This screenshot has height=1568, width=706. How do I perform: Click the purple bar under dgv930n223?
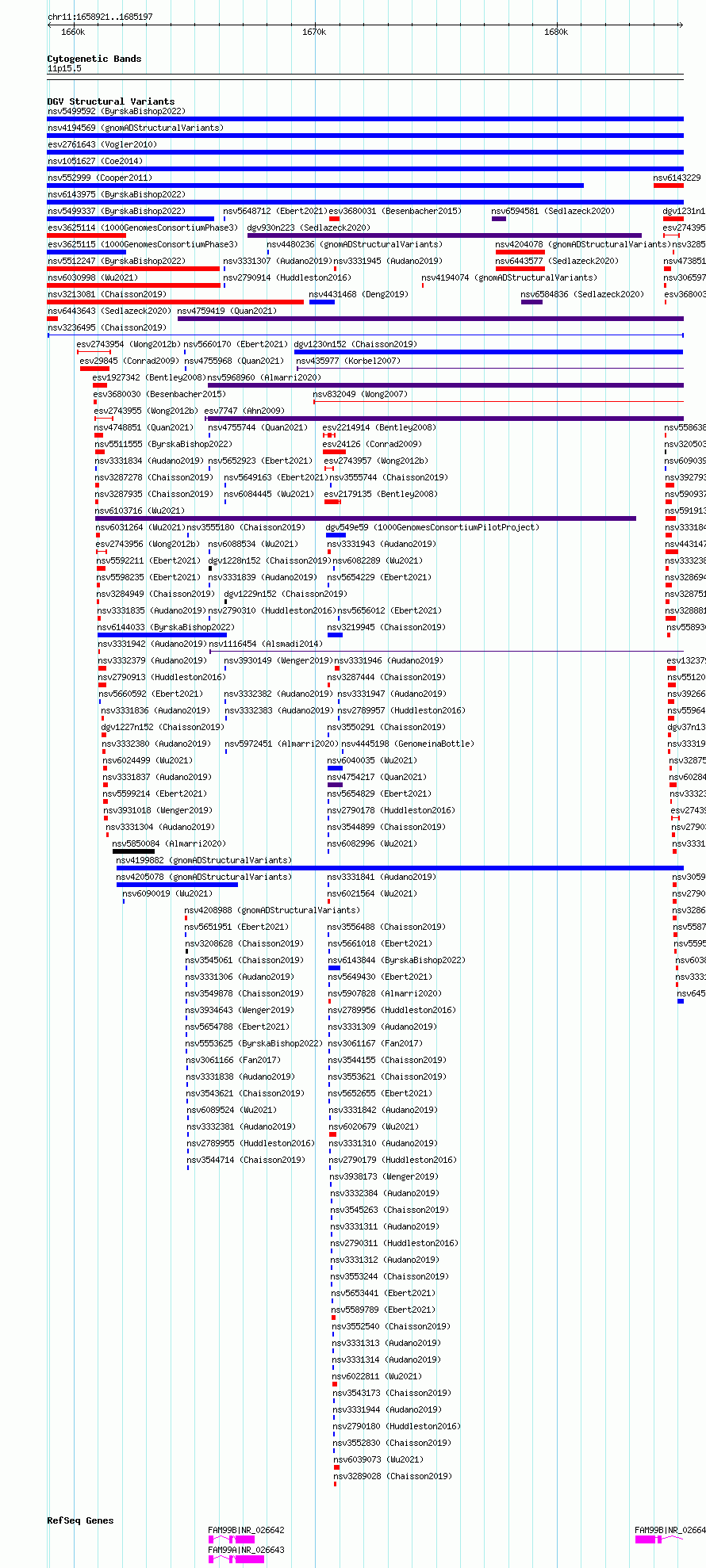click(444, 235)
